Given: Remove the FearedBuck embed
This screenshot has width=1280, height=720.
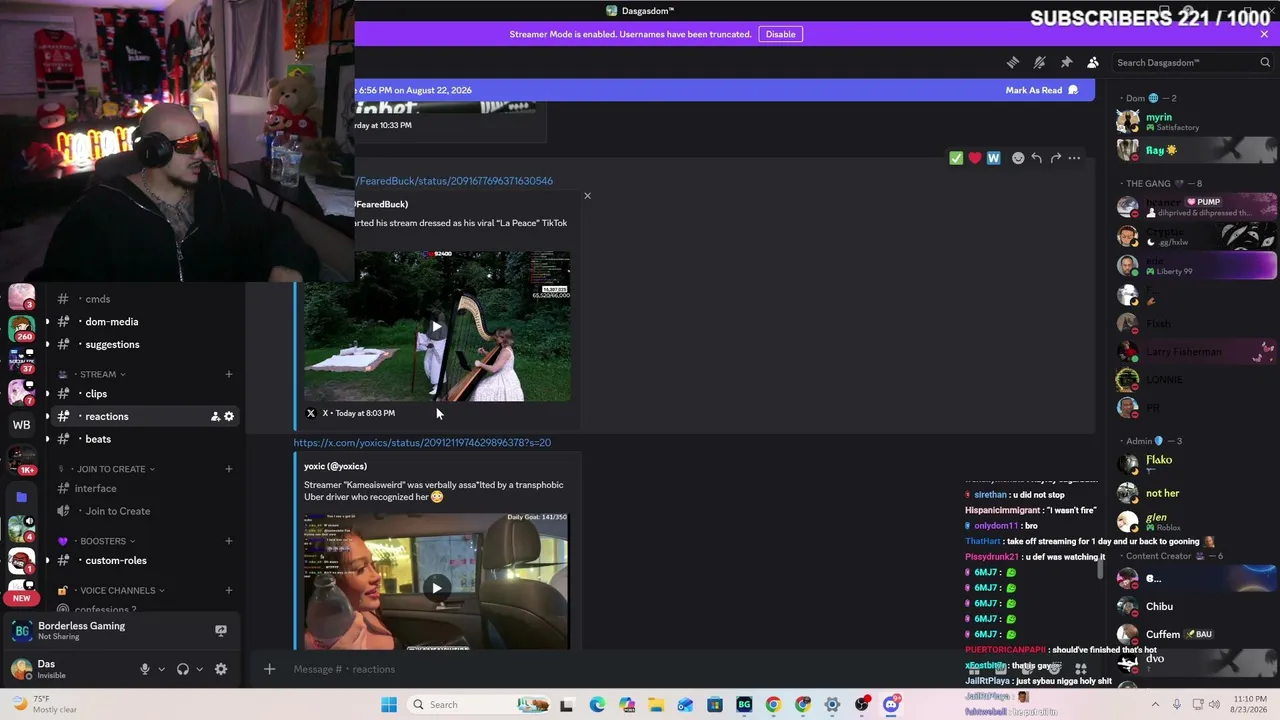Looking at the screenshot, I should (x=587, y=196).
